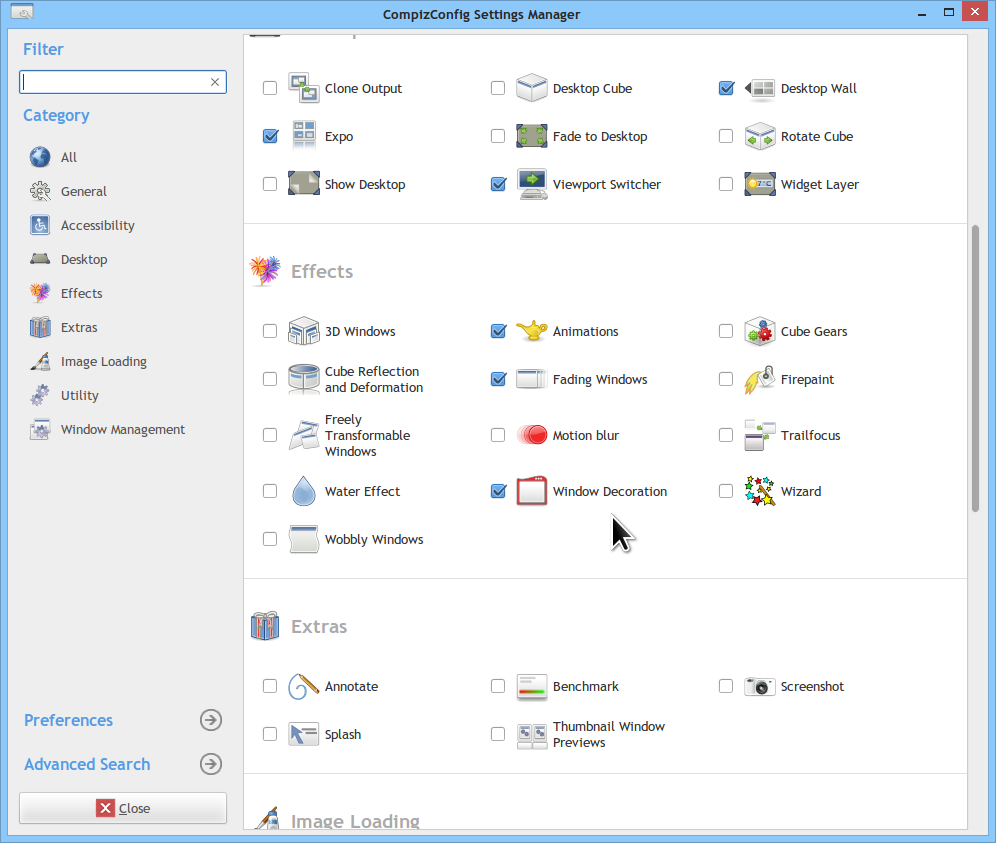Screen dimensions: 996x843
Task: Disable the Desktop Wall checkbox
Action: point(726,88)
